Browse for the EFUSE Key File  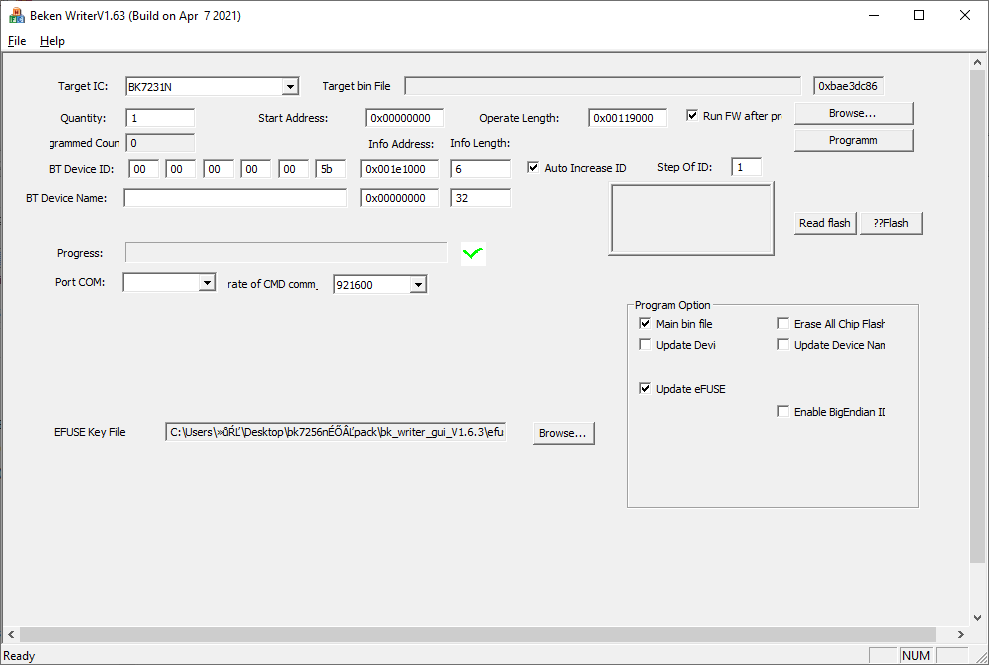click(562, 432)
